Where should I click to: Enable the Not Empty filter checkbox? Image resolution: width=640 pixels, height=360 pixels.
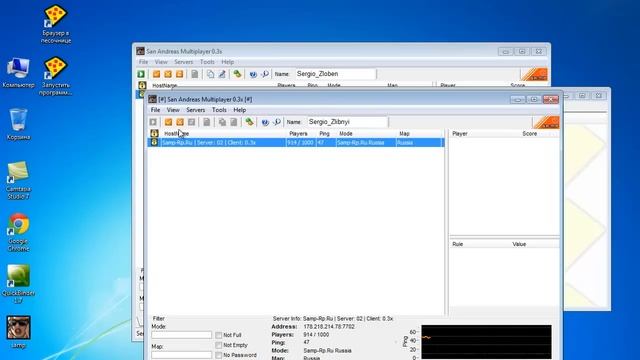click(219, 345)
